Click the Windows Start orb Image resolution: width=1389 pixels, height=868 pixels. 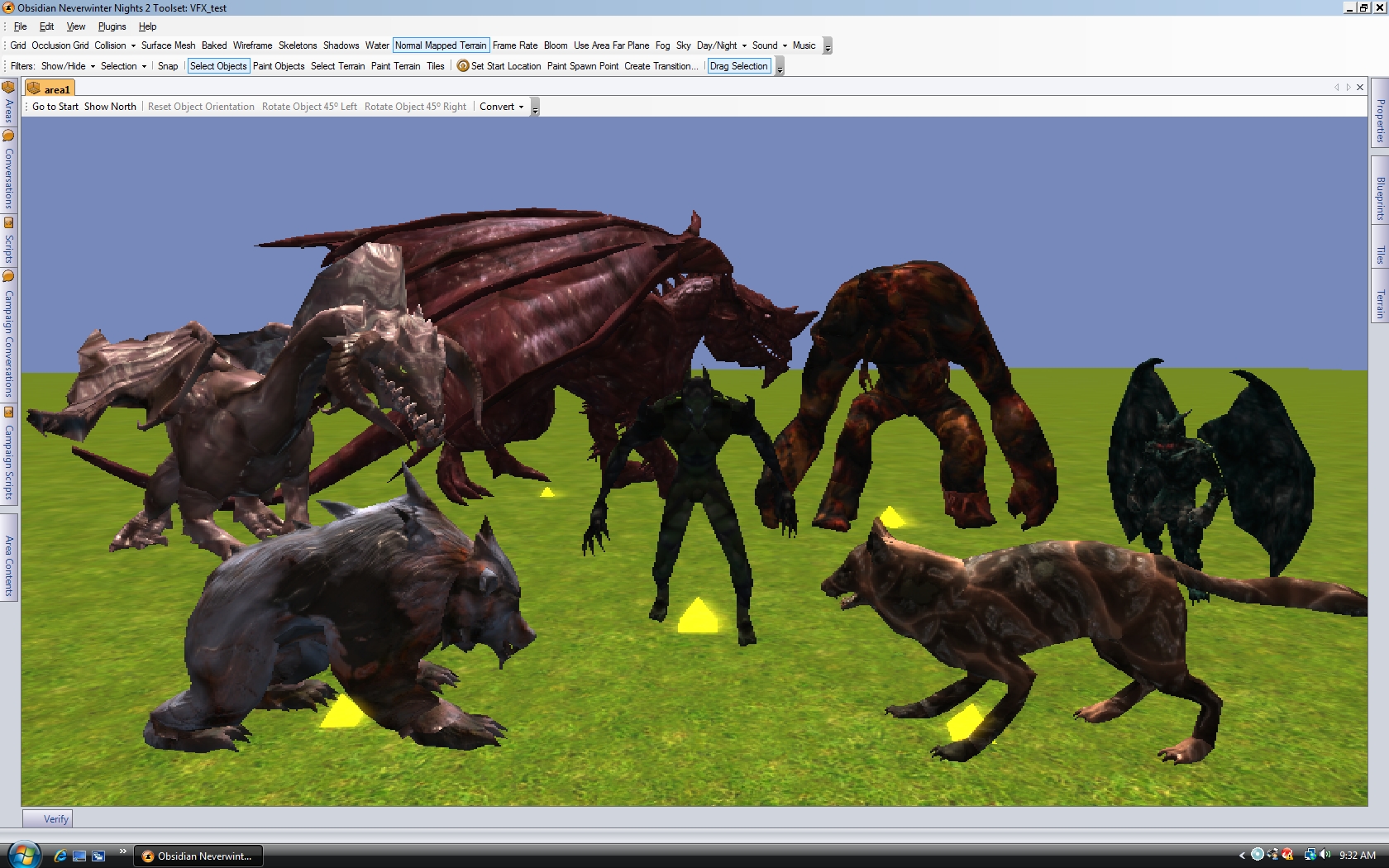23,855
